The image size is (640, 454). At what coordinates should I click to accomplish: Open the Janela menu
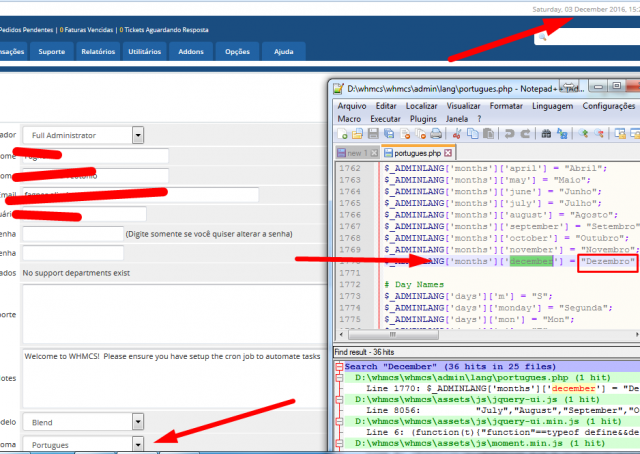457,119
